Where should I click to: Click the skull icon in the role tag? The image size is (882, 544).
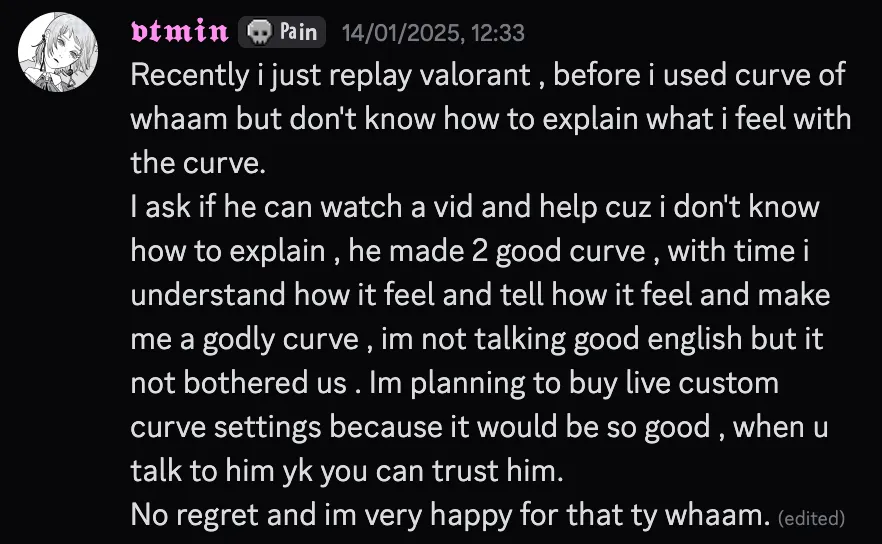[257, 32]
